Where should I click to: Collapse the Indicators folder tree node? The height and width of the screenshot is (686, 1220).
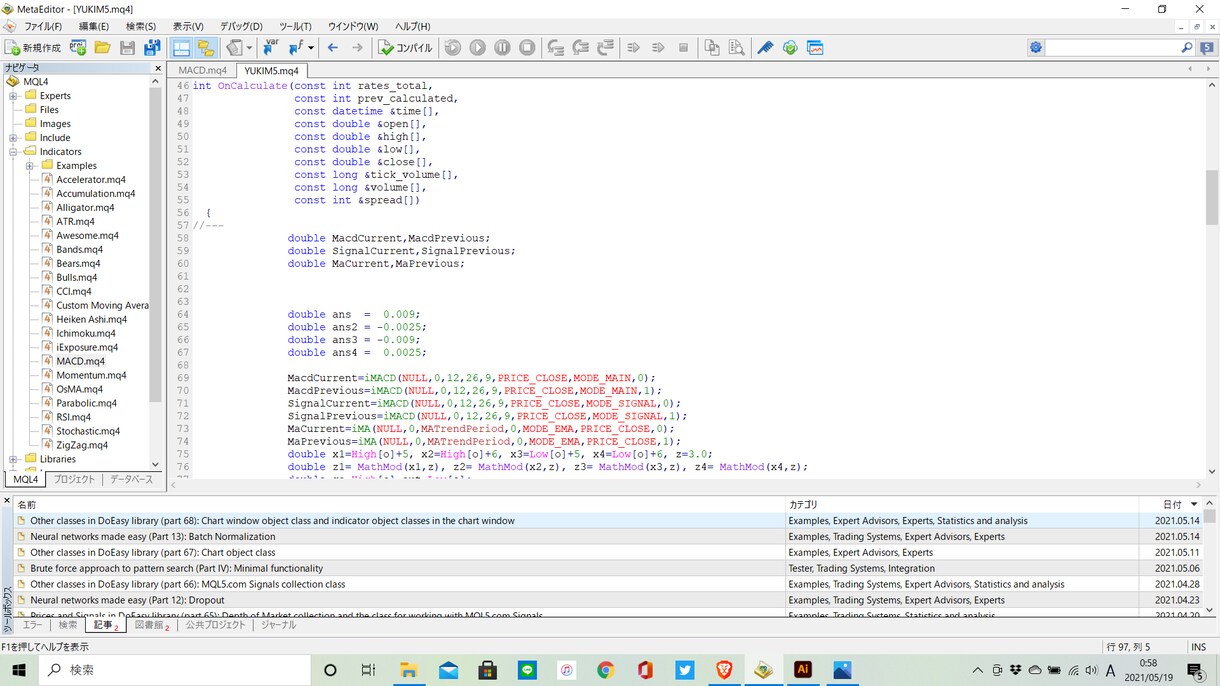14,152
